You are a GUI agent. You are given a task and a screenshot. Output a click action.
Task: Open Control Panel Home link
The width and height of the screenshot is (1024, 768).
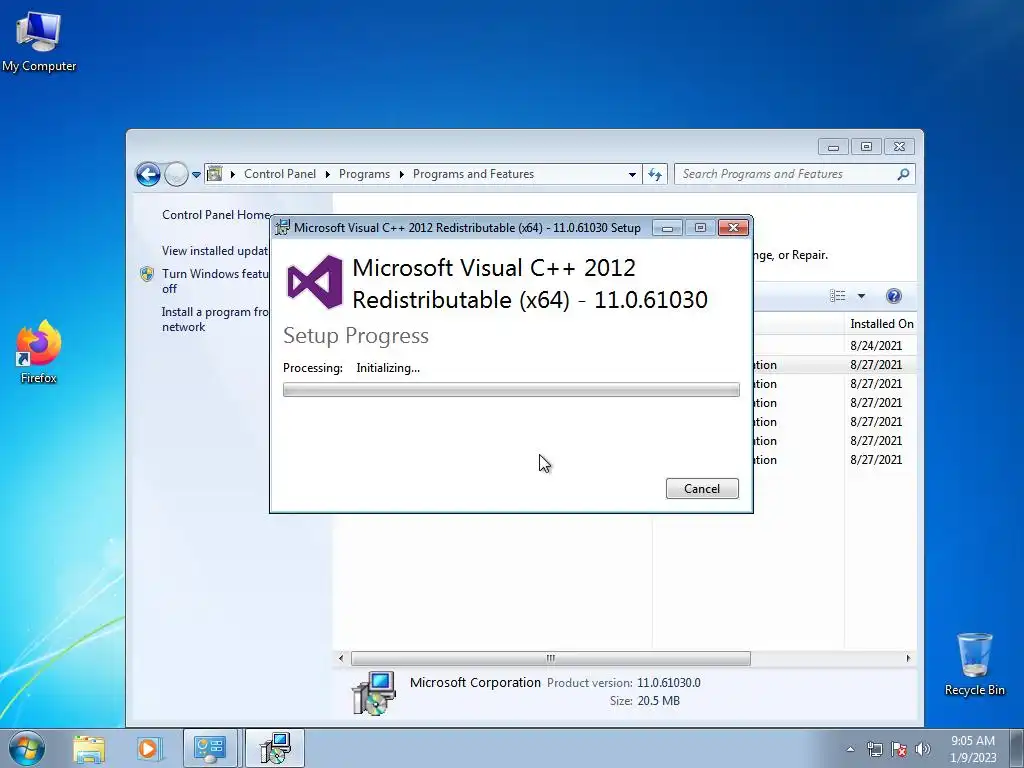(216, 215)
